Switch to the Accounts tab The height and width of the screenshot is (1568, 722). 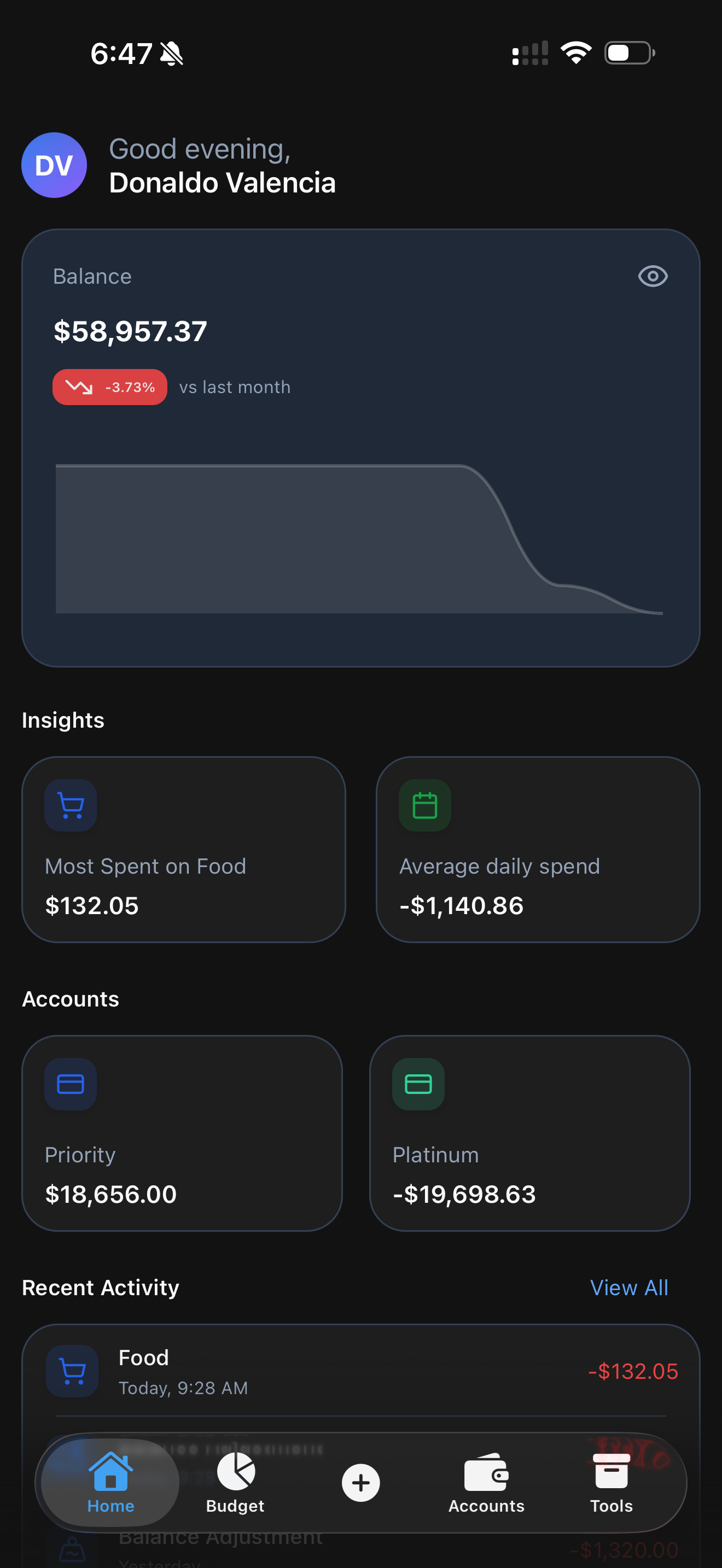[486, 1483]
